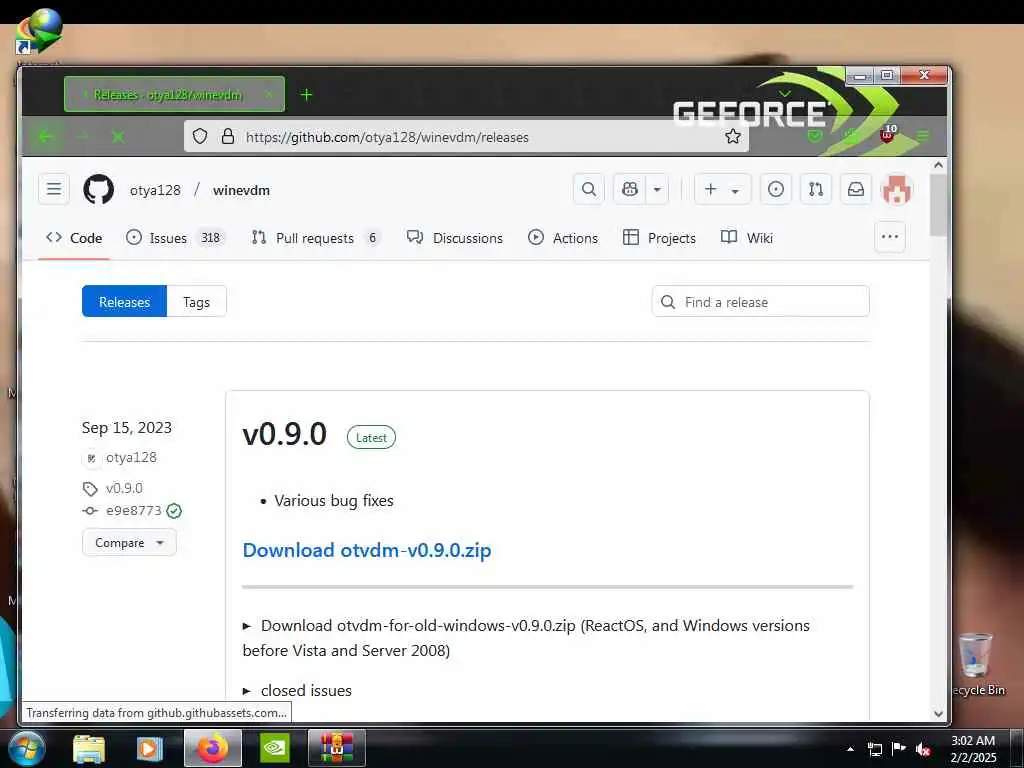The height and width of the screenshot is (768, 1024).
Task: Open the GitHub hamburger navigation menu
Action: tap(54, 189)
